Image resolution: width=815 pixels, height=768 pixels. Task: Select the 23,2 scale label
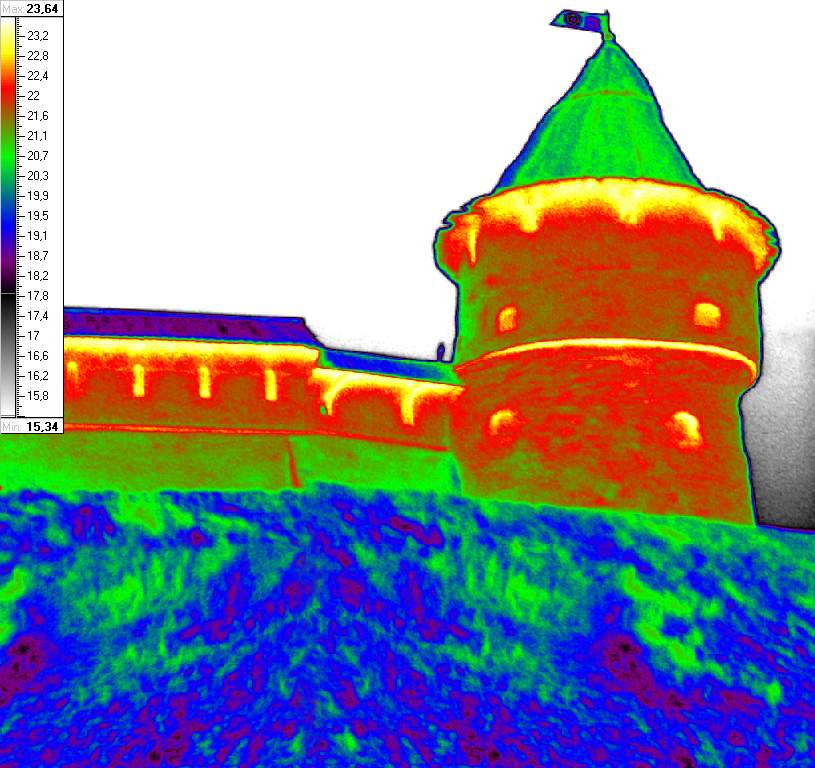click(x=37, y=36)
